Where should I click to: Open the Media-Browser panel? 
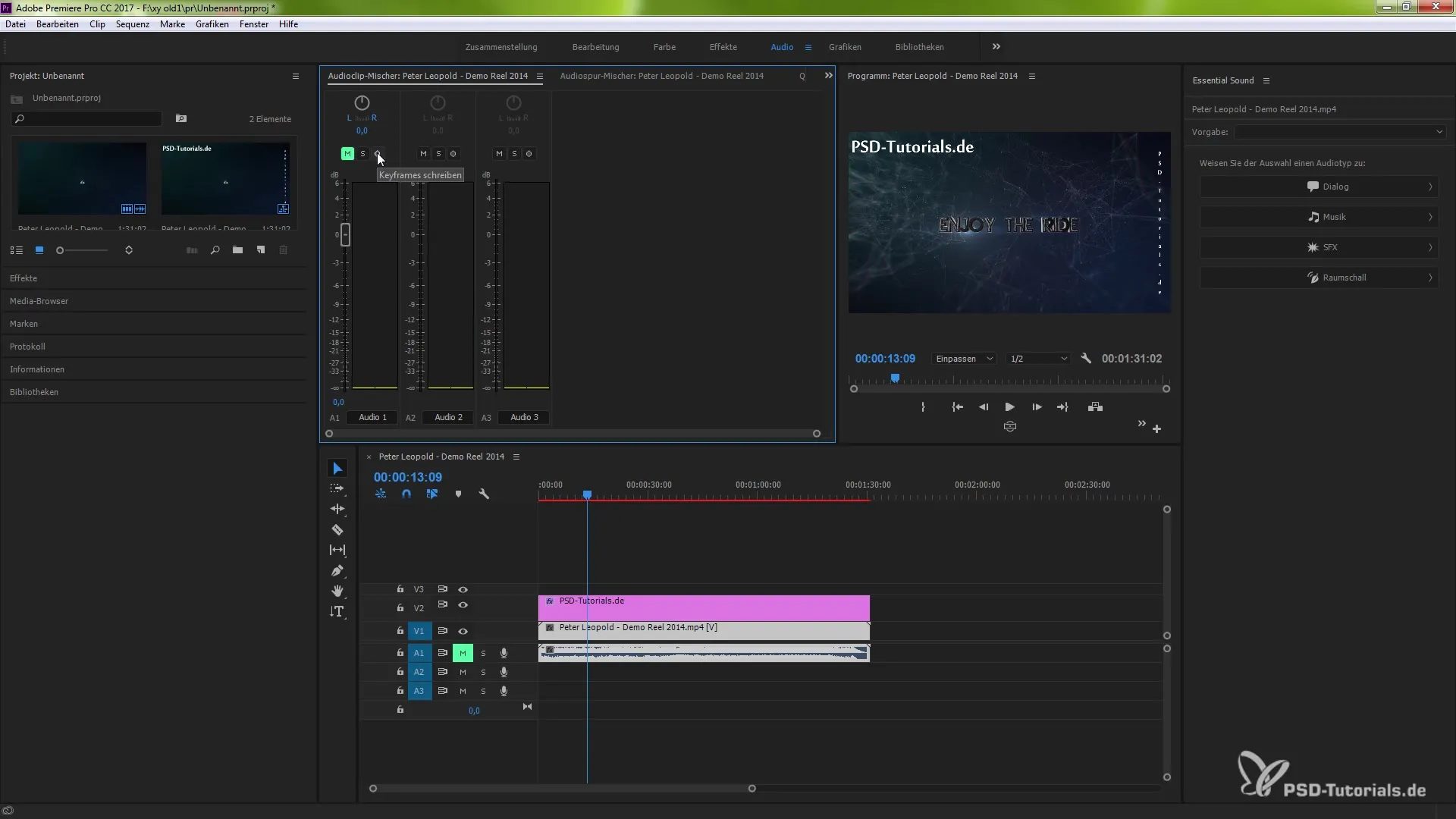pyautogui.click(x=39, y=301)
